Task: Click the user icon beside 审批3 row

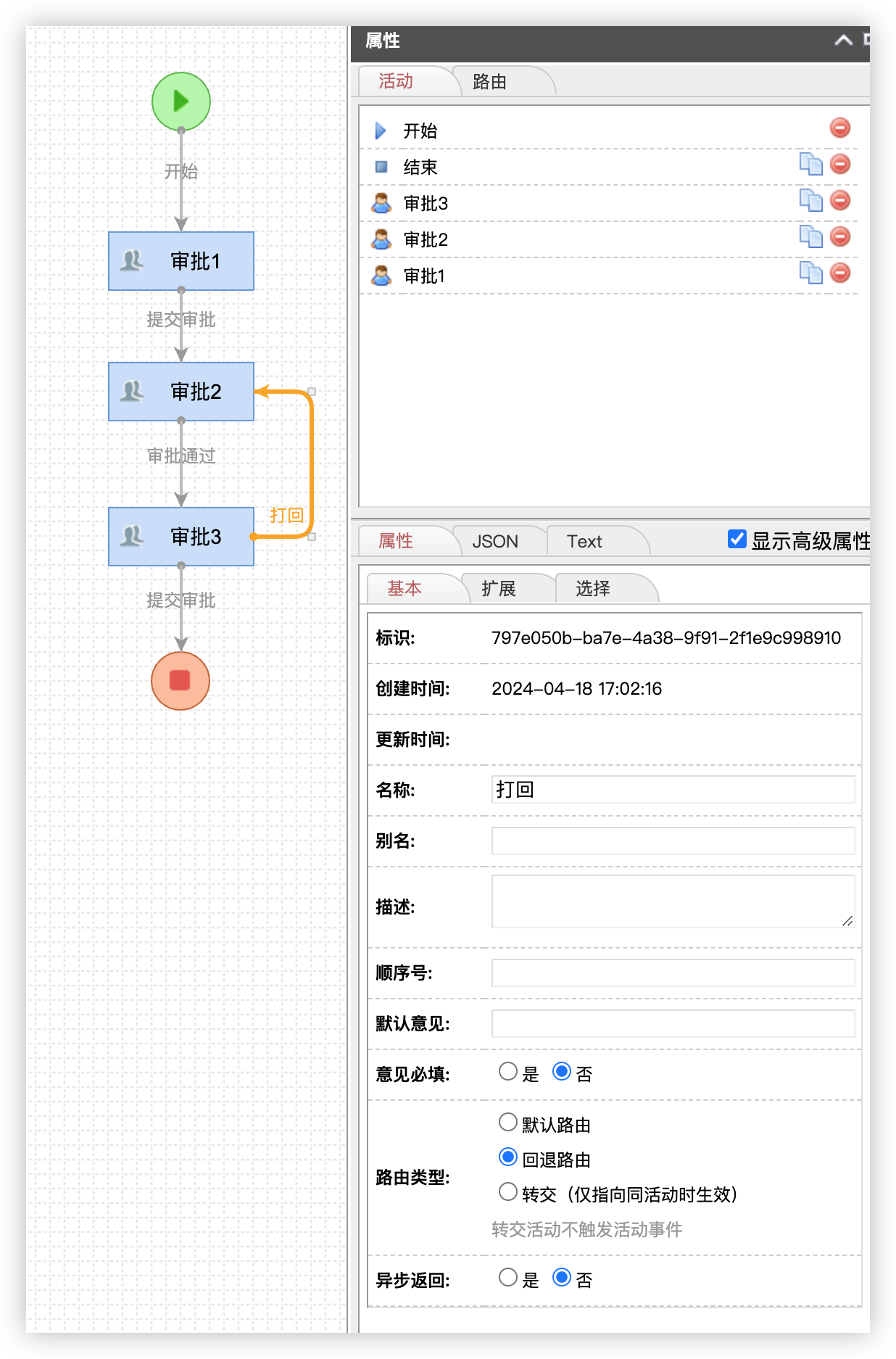Action: (x=381, y=203)
